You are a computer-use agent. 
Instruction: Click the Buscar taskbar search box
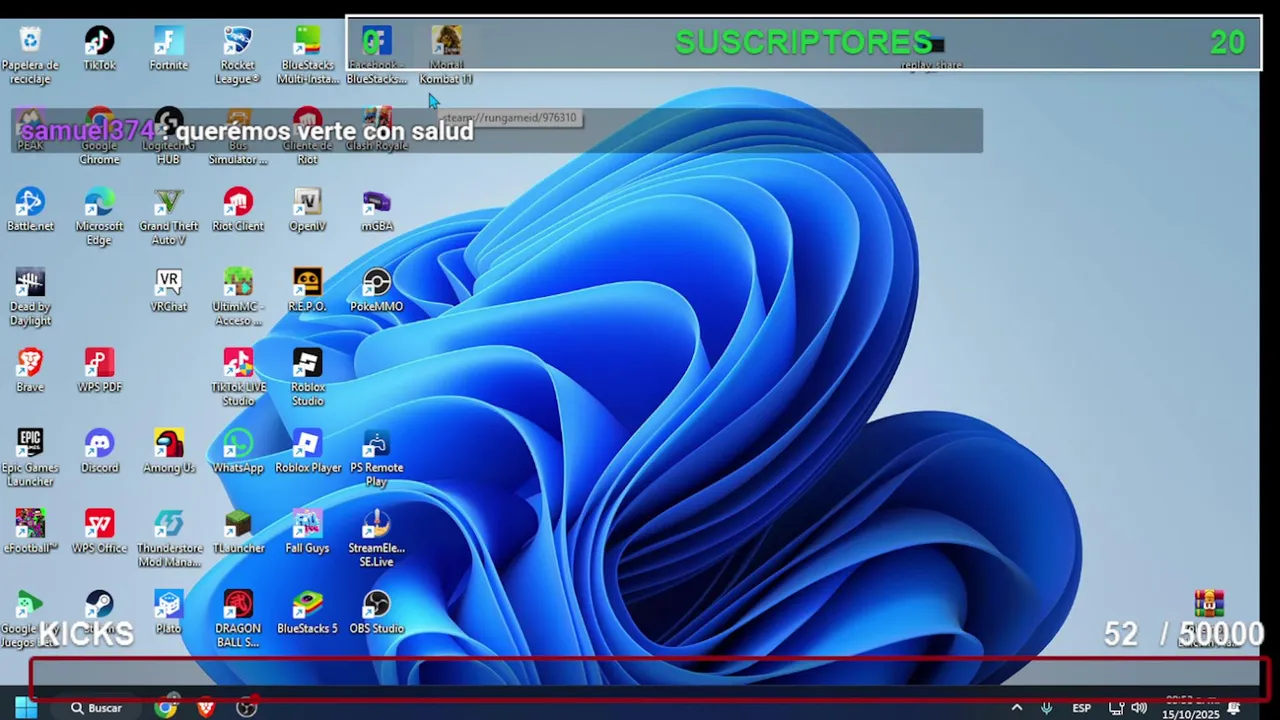[x=96, y=708]
